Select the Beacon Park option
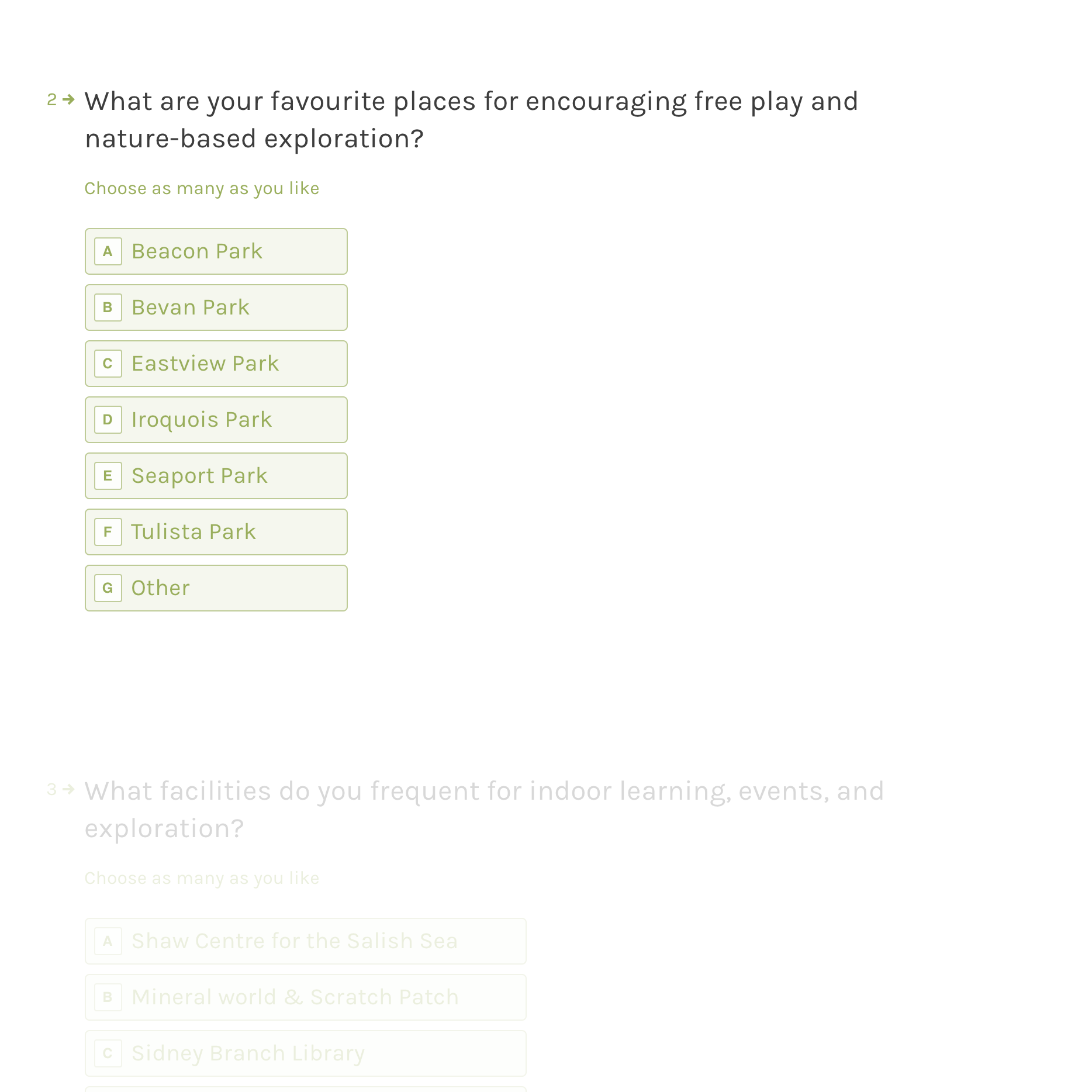The image size is (1092, 1092). [x=216, y=251]
